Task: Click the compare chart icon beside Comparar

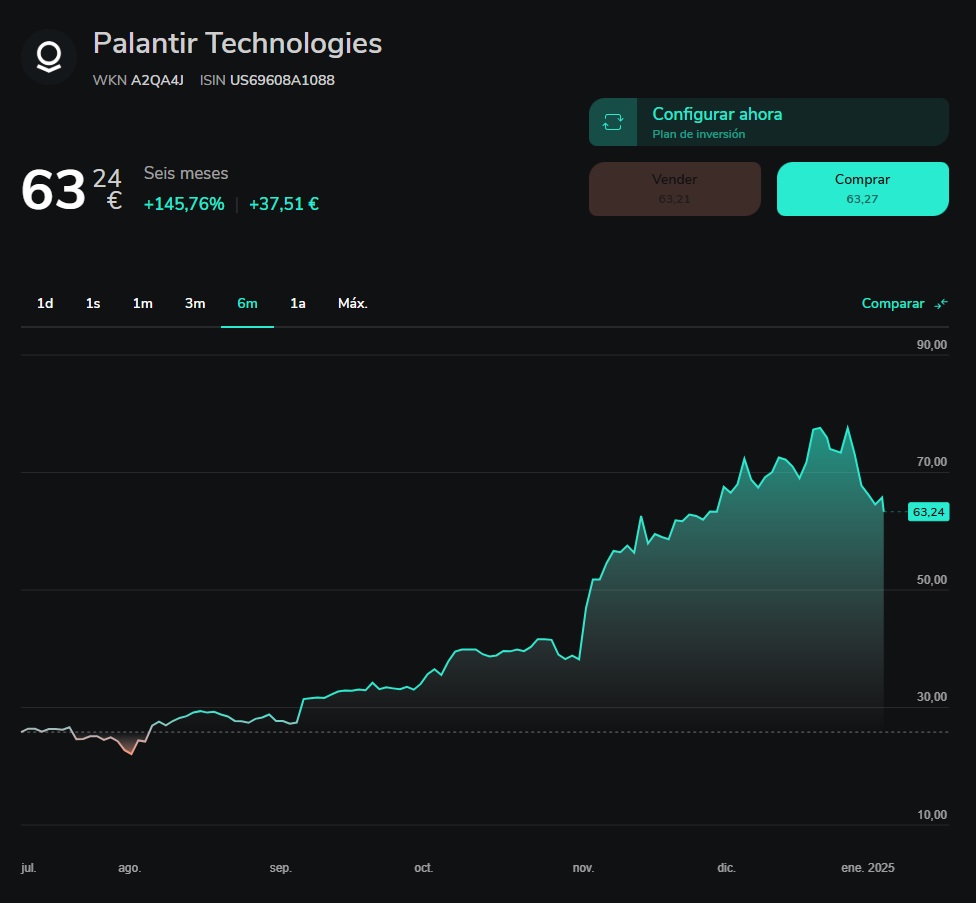Action: click(941, 303)
